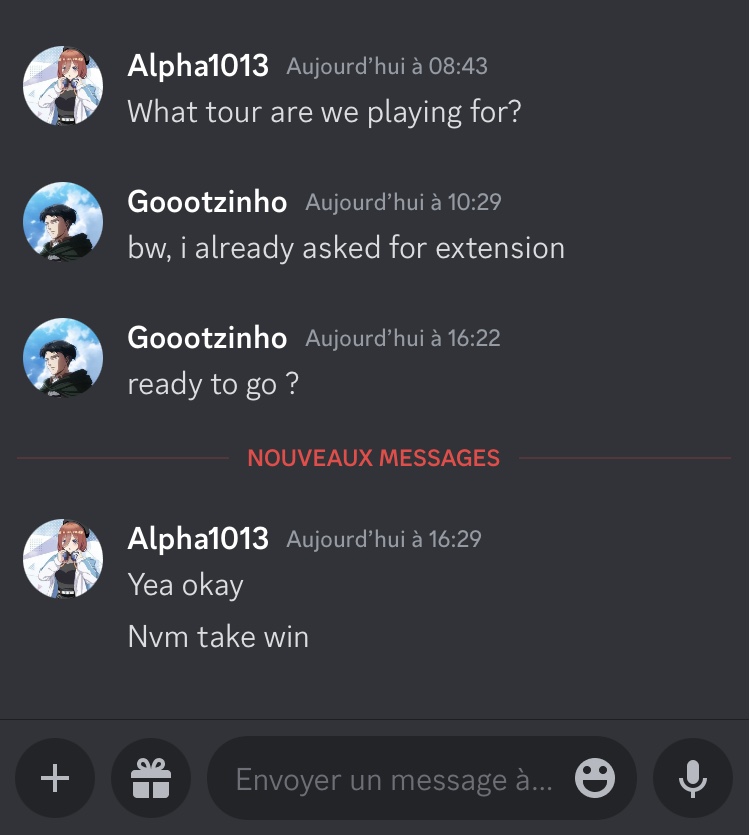Open Alpha1013's avatar on 16:29 message

[63, 559]
